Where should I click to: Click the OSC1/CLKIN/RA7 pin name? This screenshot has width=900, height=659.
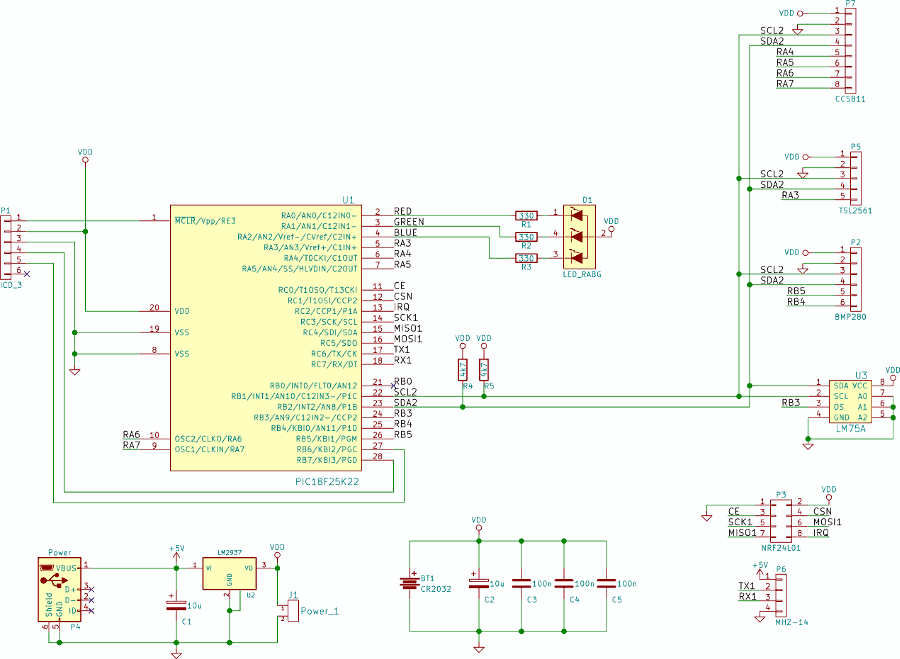(x=210, y=449)
